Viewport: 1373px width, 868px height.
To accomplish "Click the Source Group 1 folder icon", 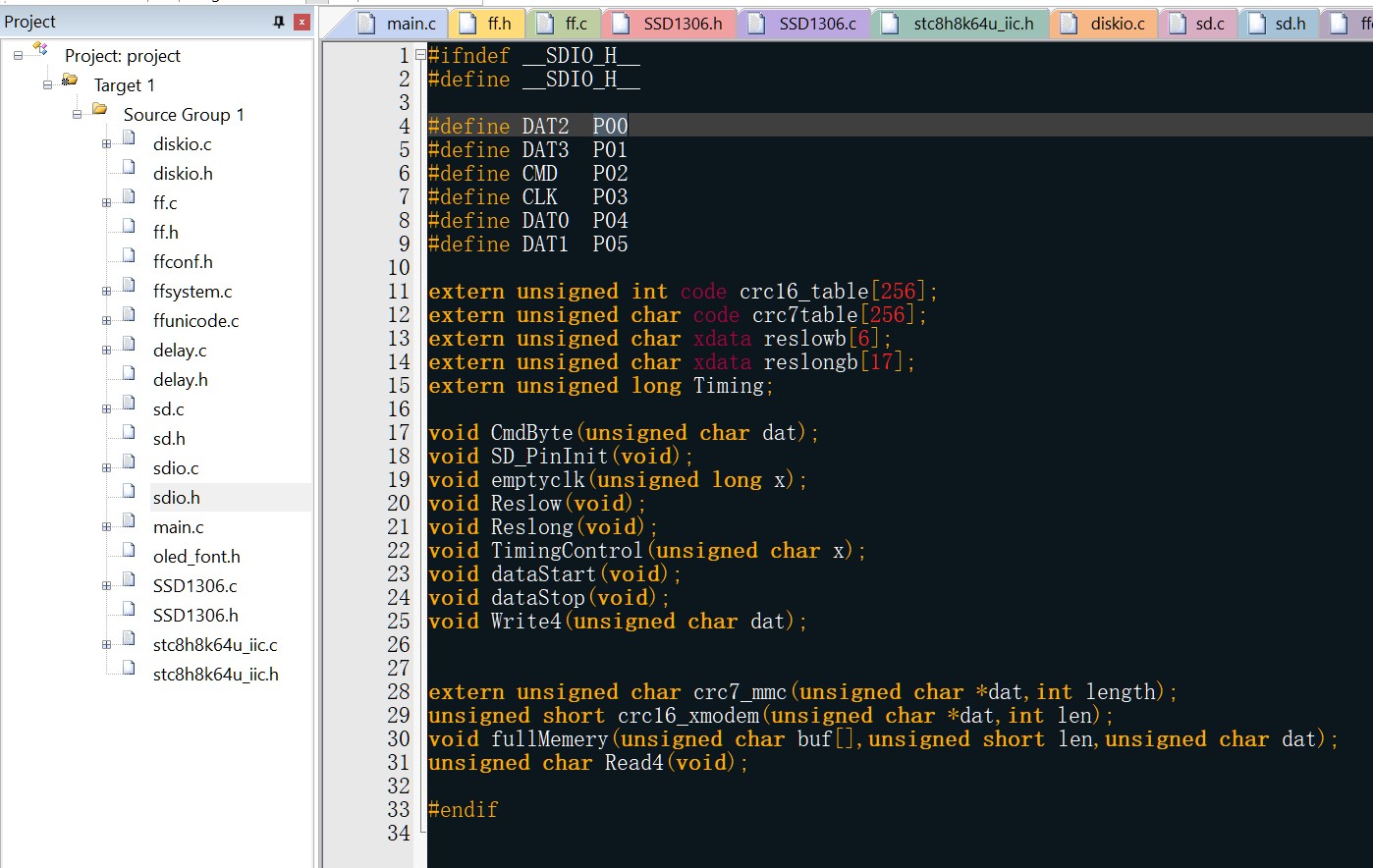I will tap(99, 110).
